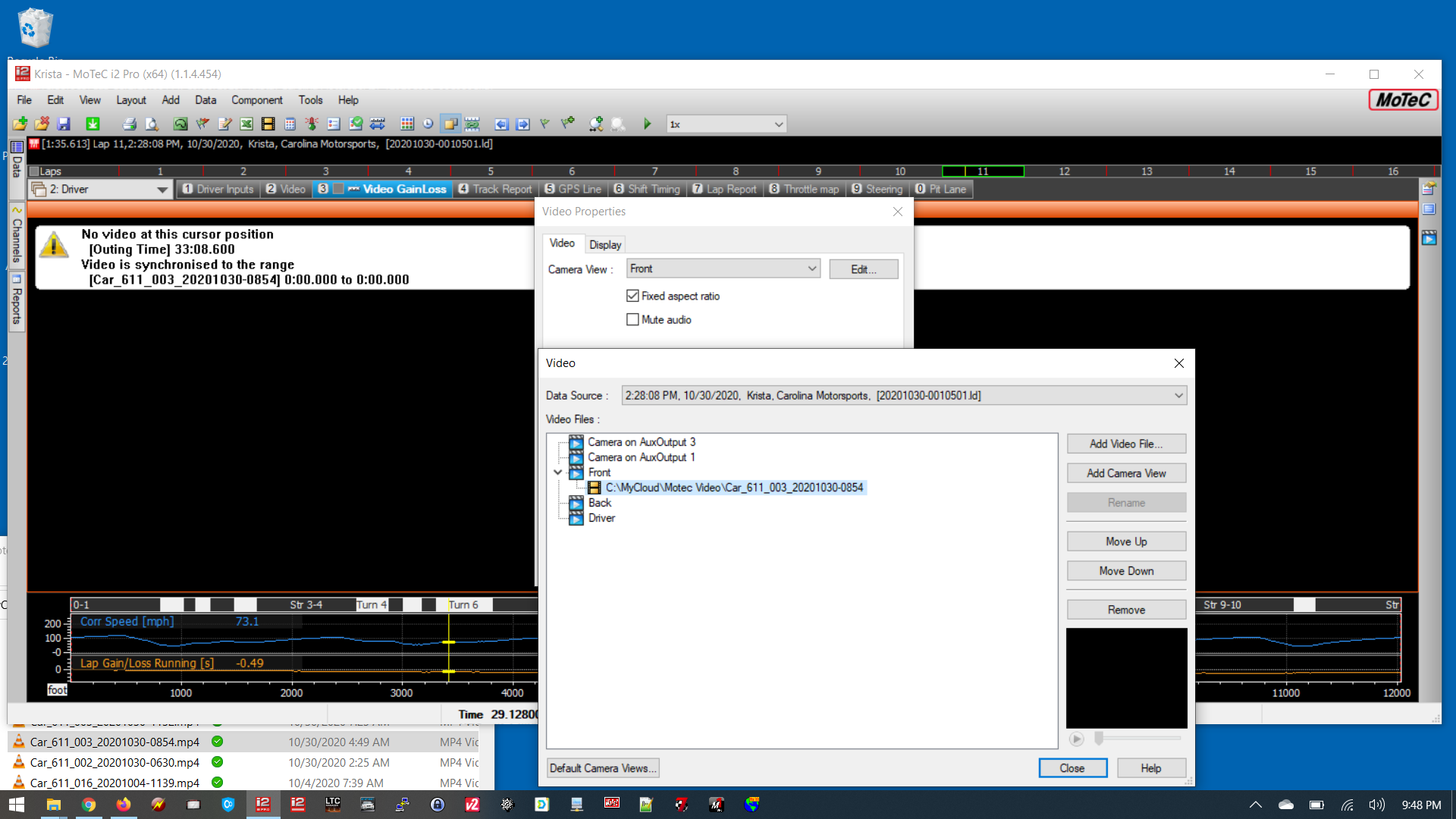The height and width of the screenshot is (819, 1456).
Task: Click the close log file folder icon
Action: pos(42,124)
